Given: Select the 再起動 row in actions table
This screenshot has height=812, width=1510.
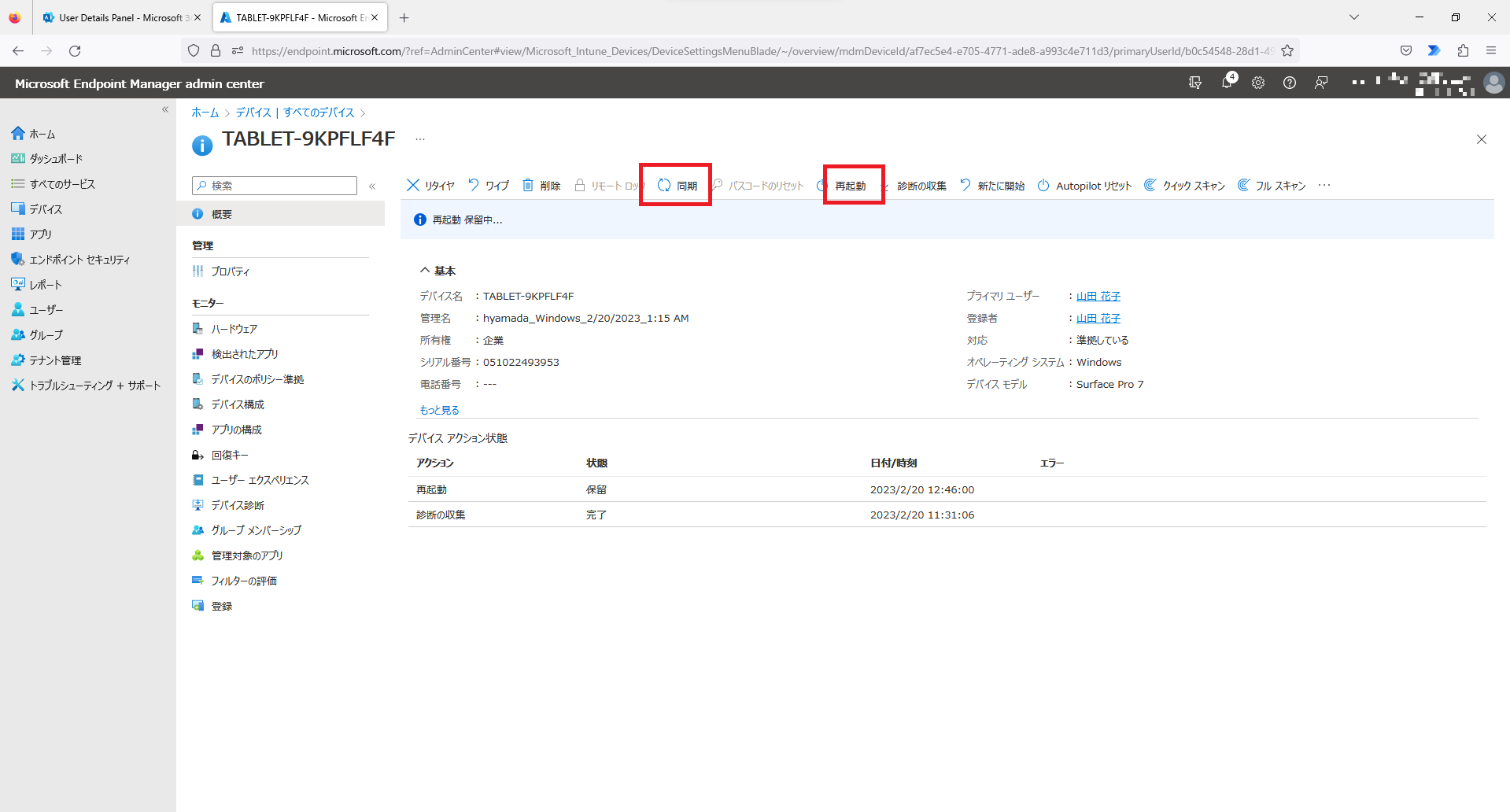Looking at the screenshot, I should [947, 489].
